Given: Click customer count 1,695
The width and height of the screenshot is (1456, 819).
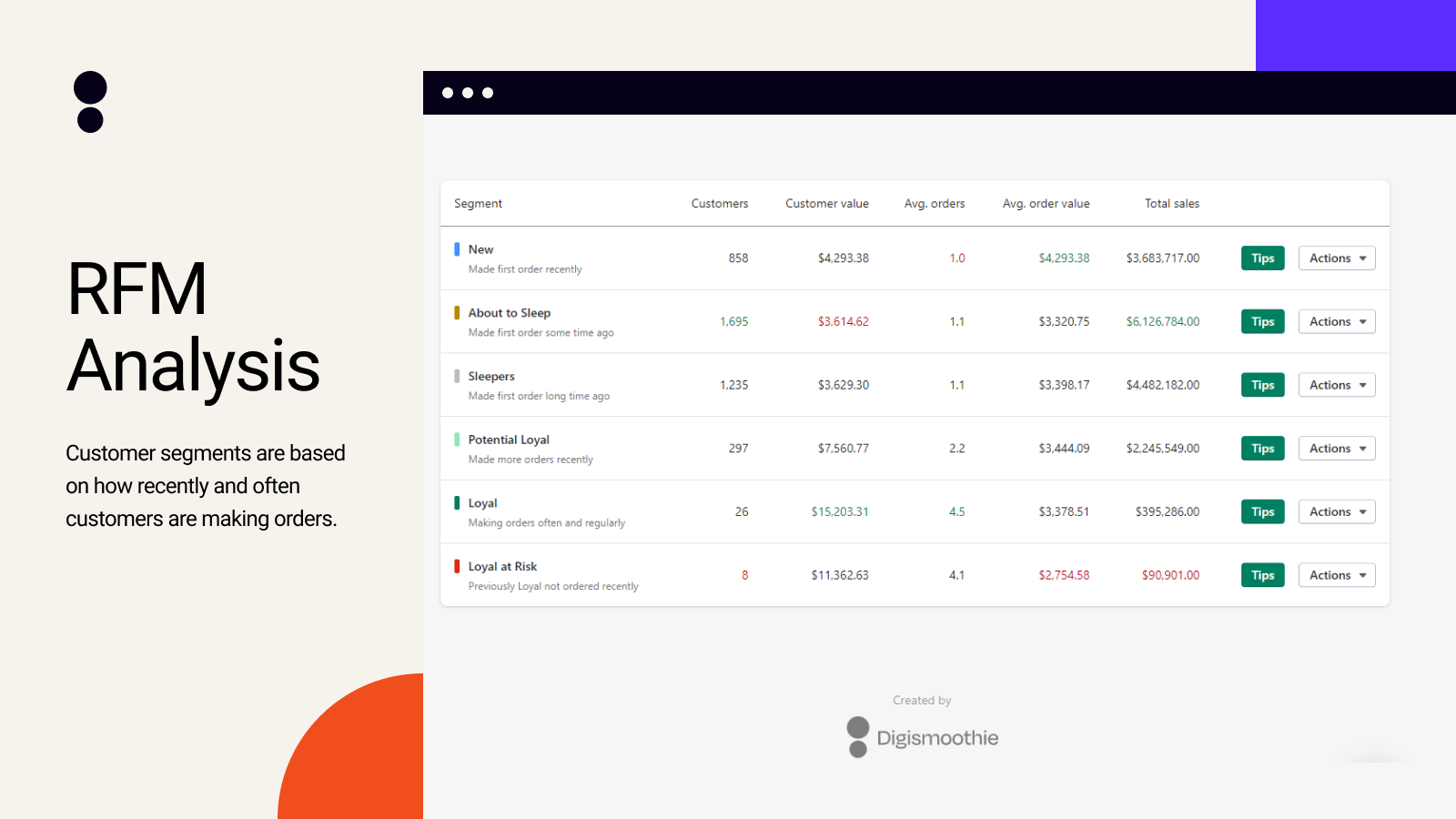Looking at the screenshot, I should pos(733,322).
